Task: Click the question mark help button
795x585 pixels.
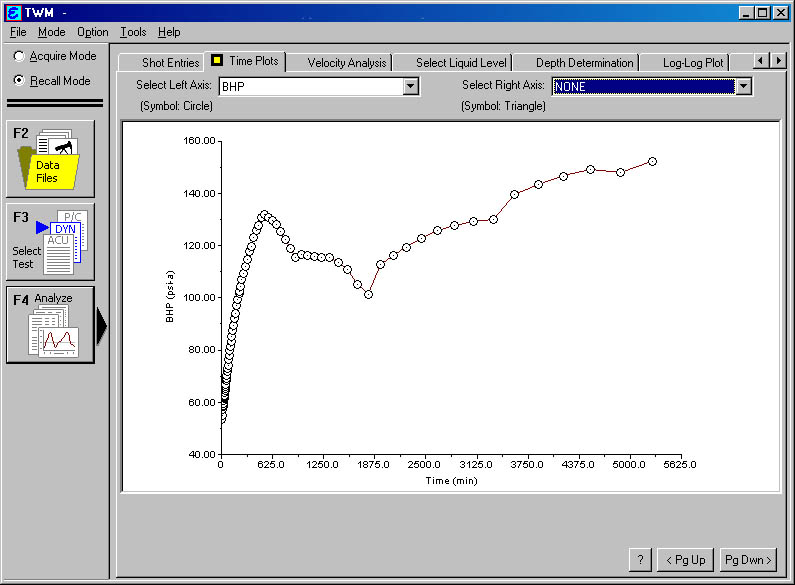Action: (640, 559)
